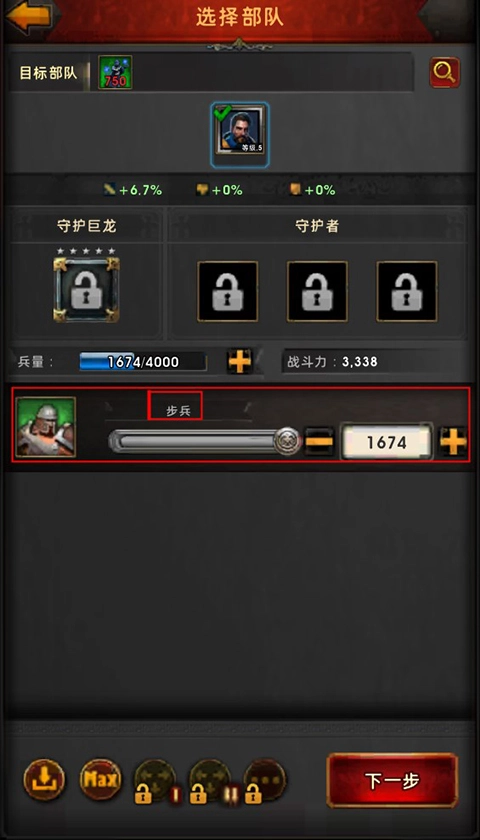This screenshot has width=480, height=840.
Task: Click the troop count field showing 1674
Action: [386, 442]
